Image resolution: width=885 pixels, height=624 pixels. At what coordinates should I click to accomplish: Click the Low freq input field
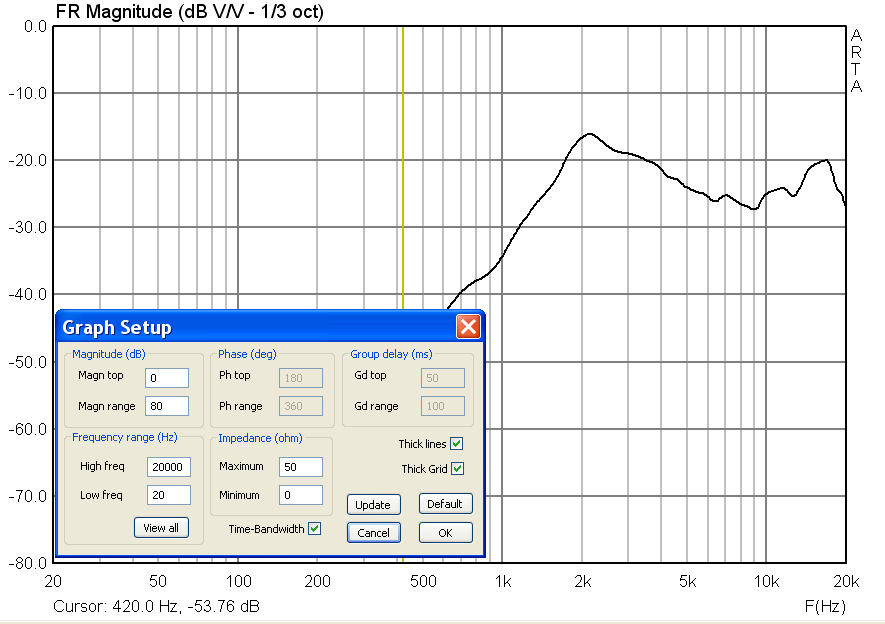(x=169, y=495)
